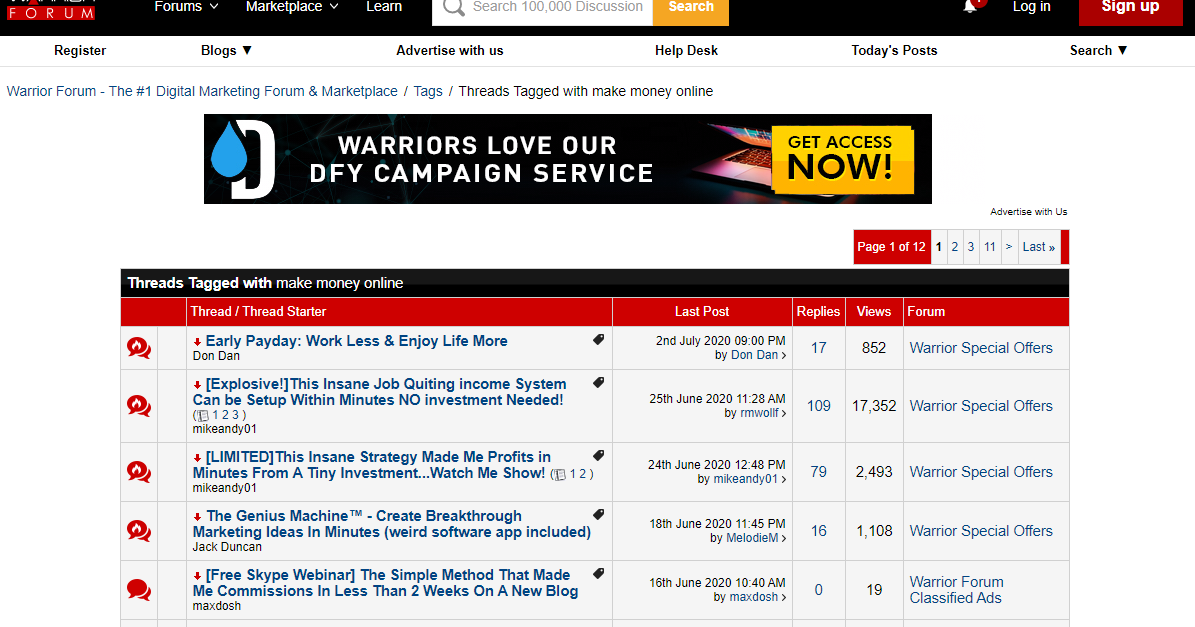Viewport: 1195px width, 627px height.
Task: Click the search magnifier icon in the search bar
Action: pos(452,7)
